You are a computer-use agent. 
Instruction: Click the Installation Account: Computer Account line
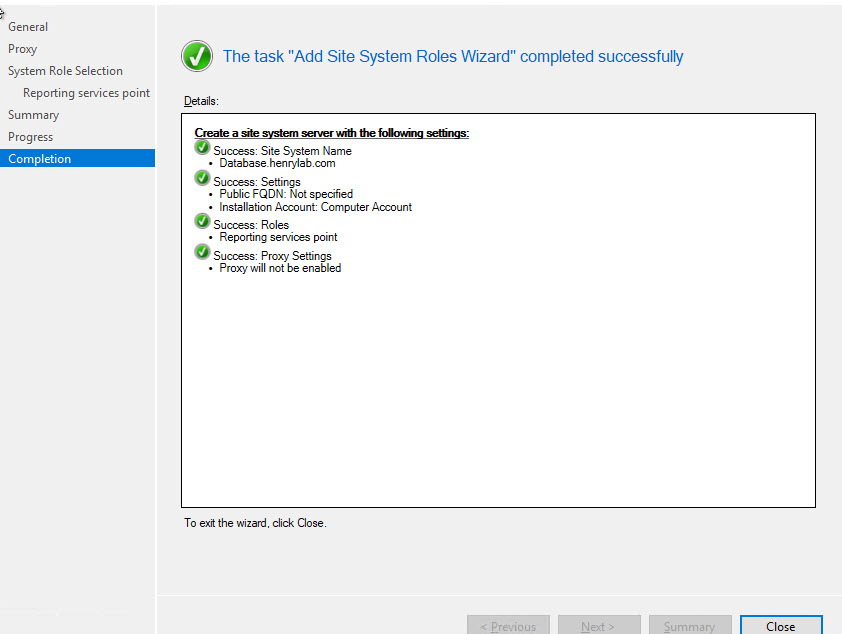(315, 207)
